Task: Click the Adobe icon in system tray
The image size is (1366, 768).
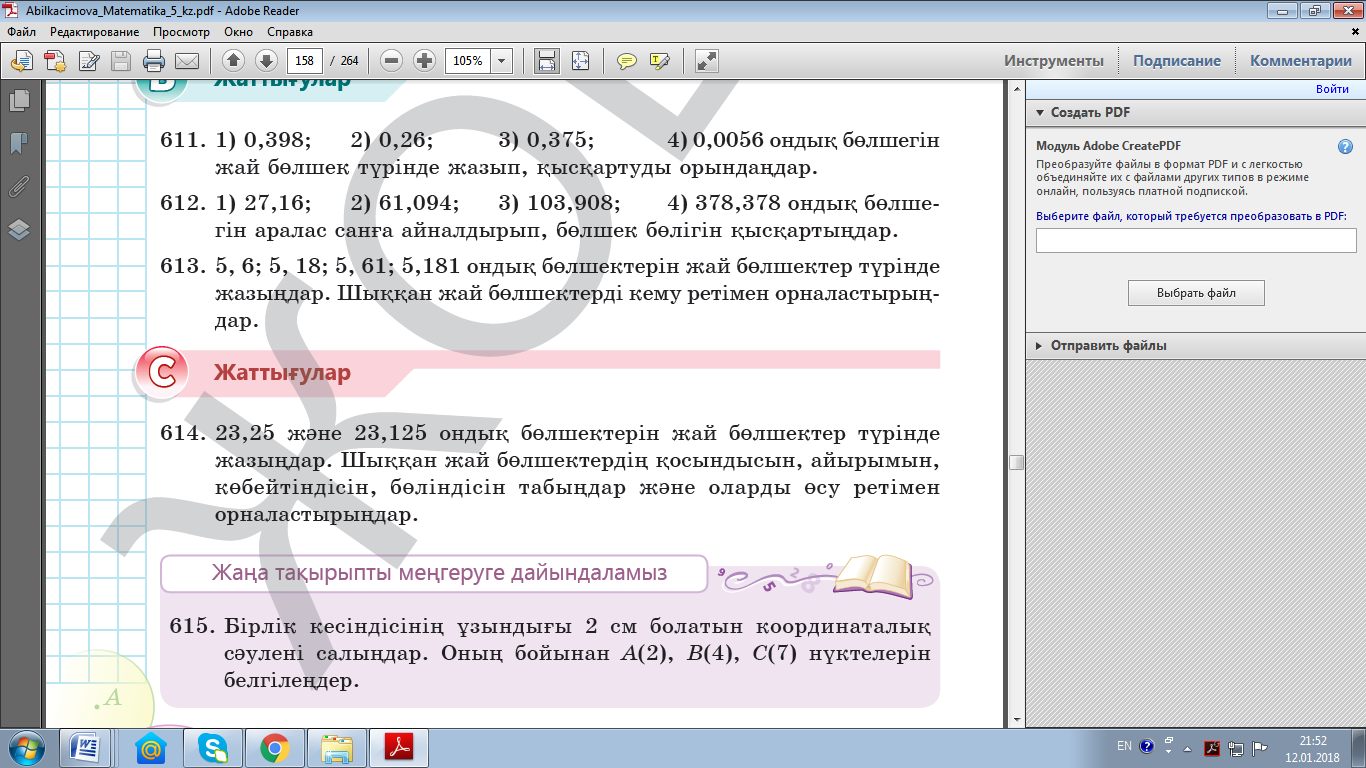Action: [x=1211, y=748]
